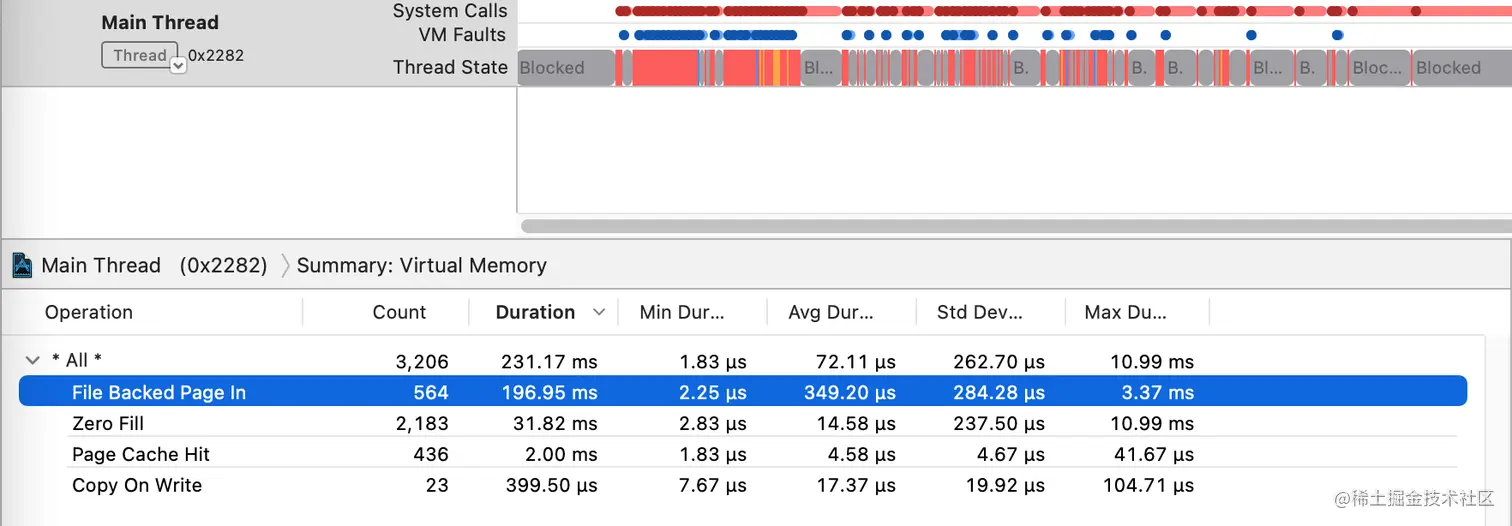Click the leftmost Blocked segment in Thread State

tap(565, 68)
